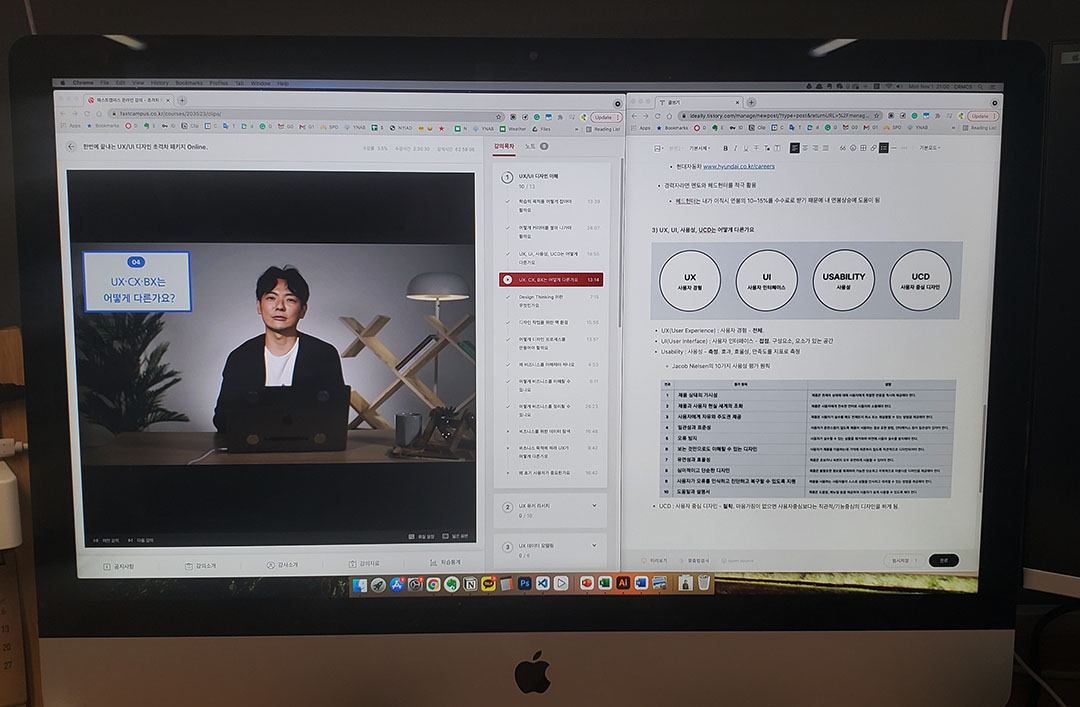Screen dimensions: 1080x707
Task: Open the Chrome Update menu in the fastcampus window
Action: [605, 117]
